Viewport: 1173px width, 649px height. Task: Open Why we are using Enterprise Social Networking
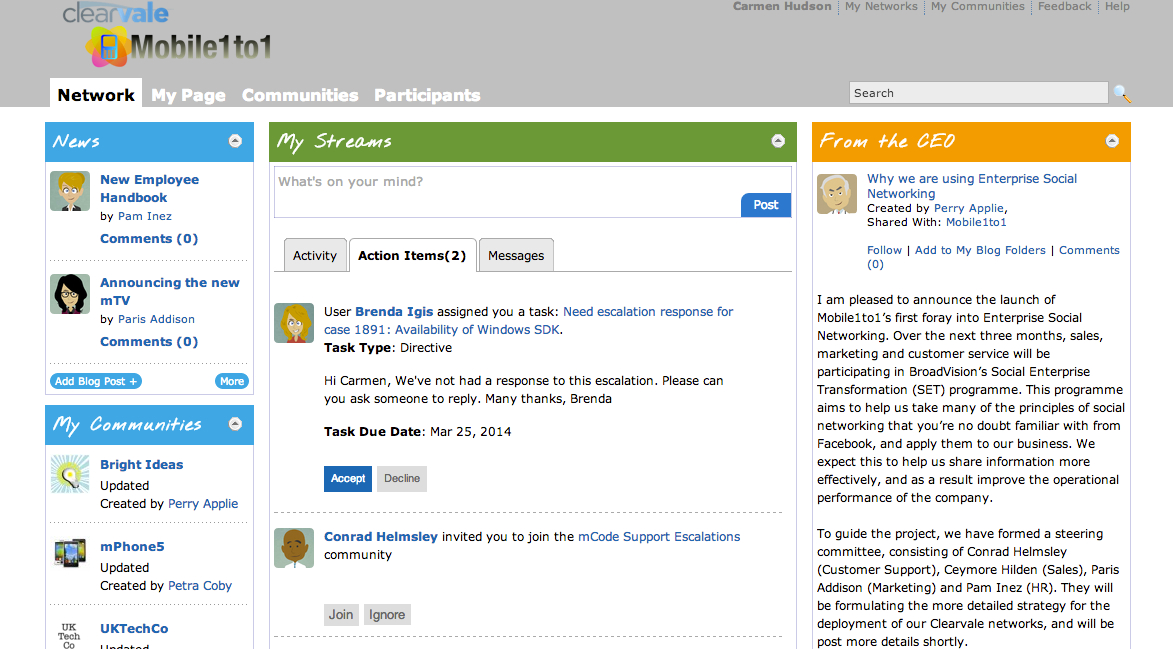coord(972,186)
